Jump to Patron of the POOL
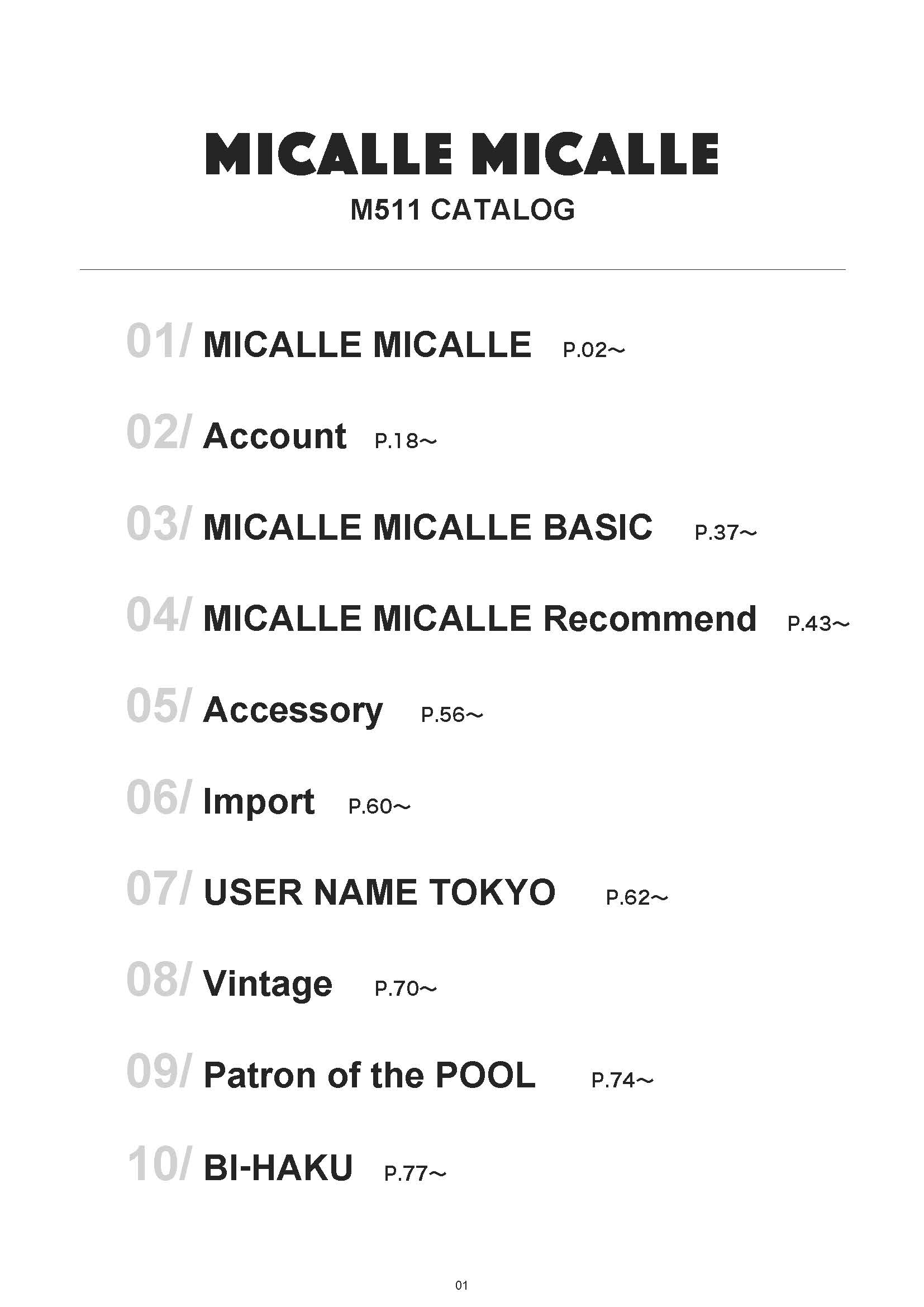Screen dimensions: 924x1307 tap(369, 1075)
